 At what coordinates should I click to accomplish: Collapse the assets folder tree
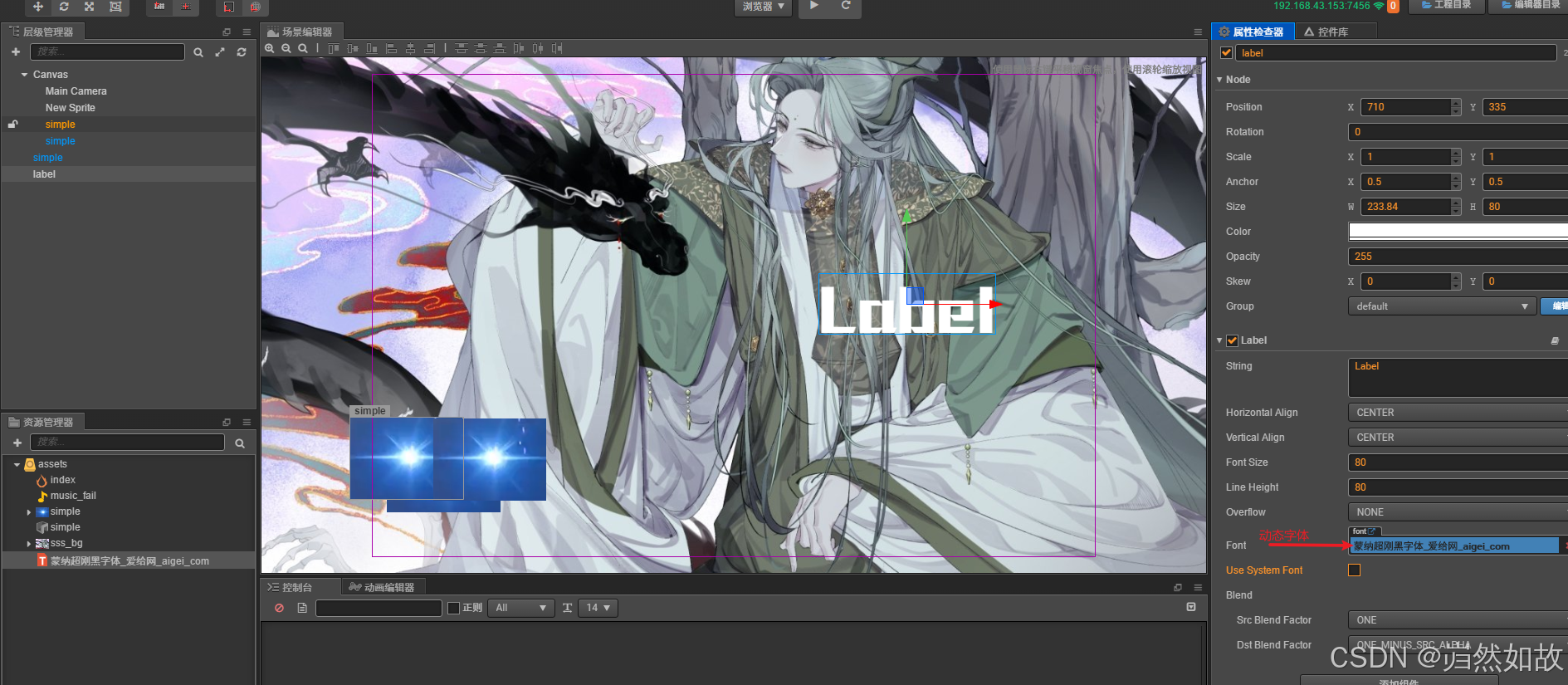point(17,465)
